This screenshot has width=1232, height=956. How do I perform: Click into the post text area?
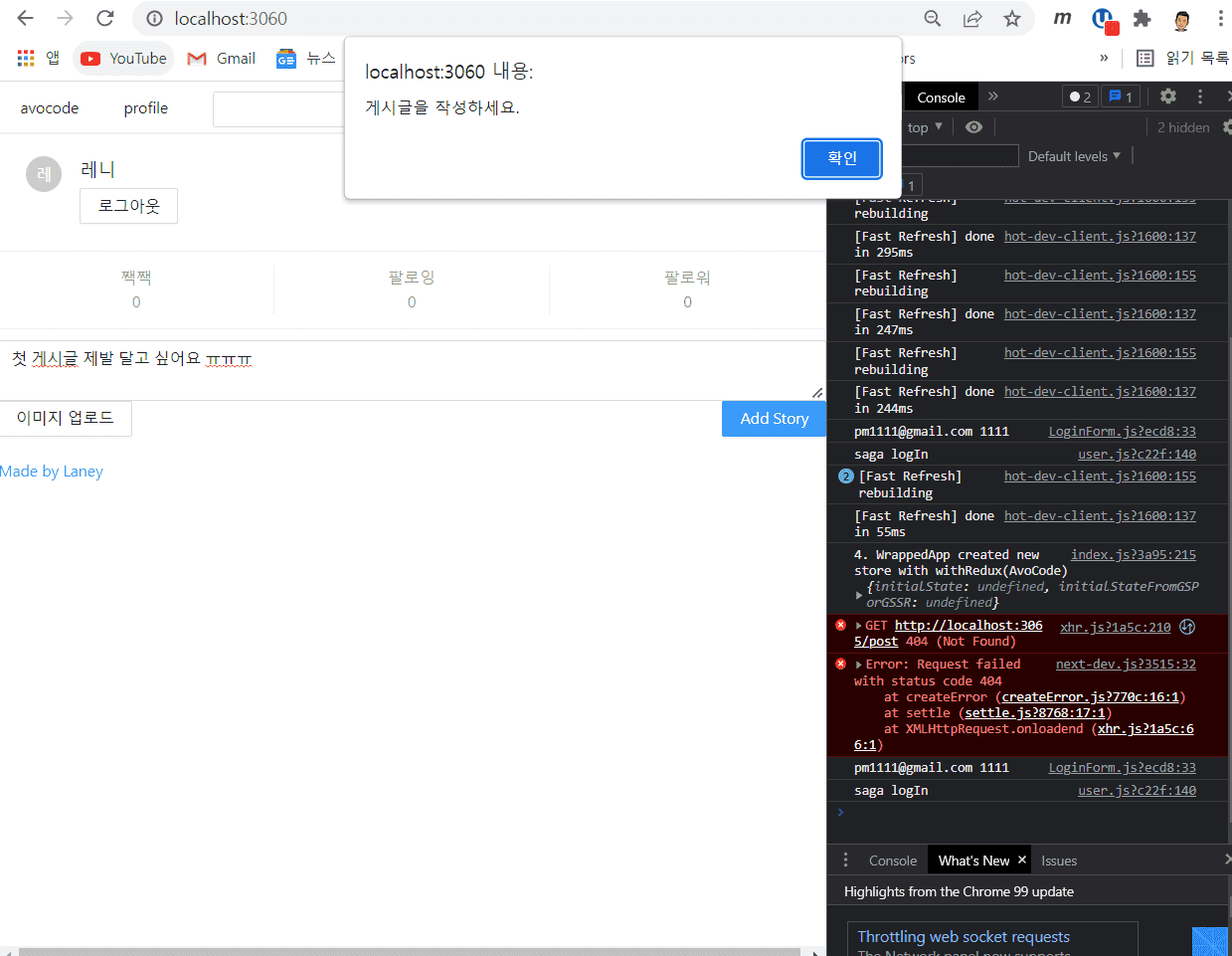pyautogui.click(x=413, y=370)
